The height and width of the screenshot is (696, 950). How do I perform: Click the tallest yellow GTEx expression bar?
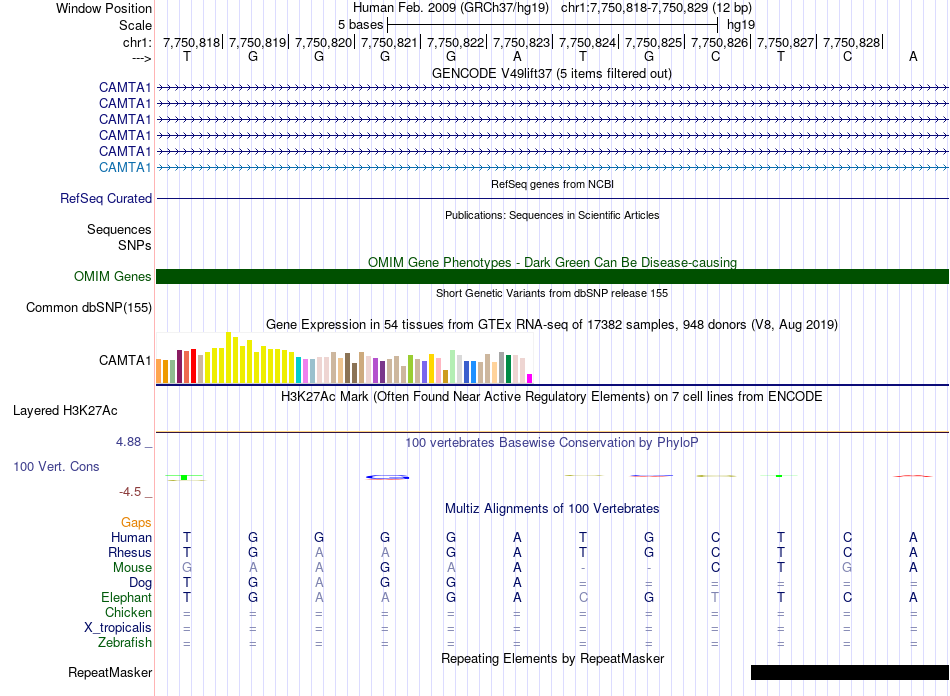tap(228, 357)
